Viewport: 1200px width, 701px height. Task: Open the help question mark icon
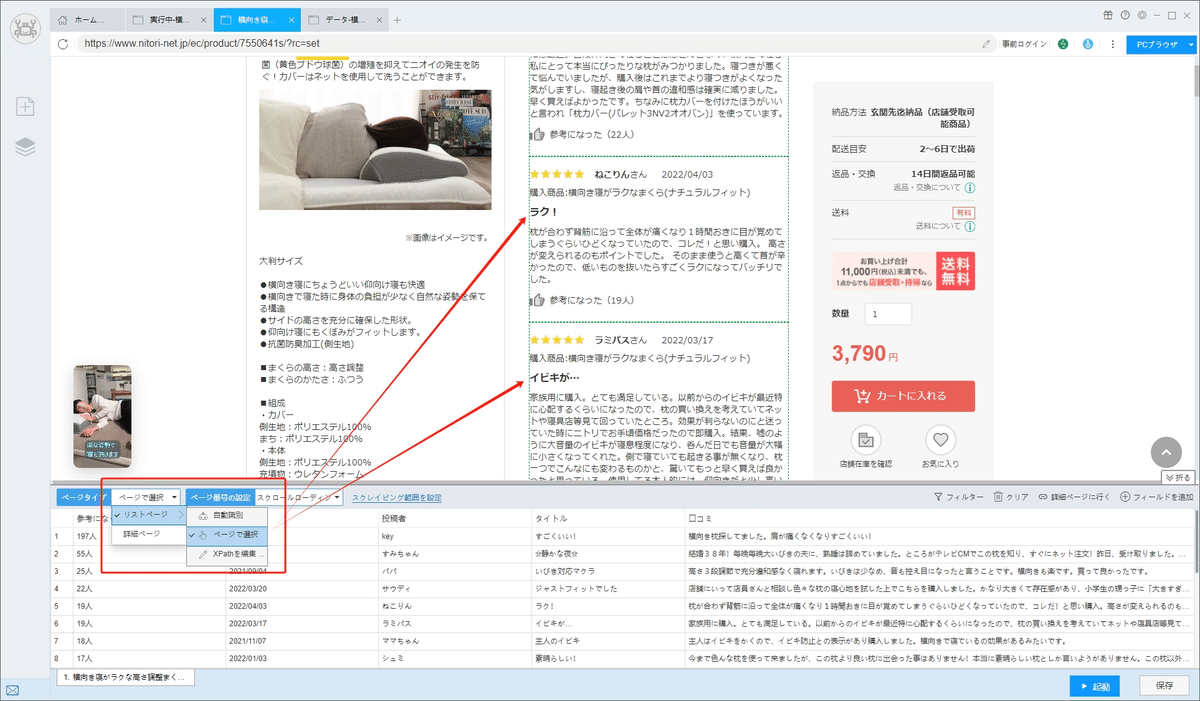tap(1125, 15)
